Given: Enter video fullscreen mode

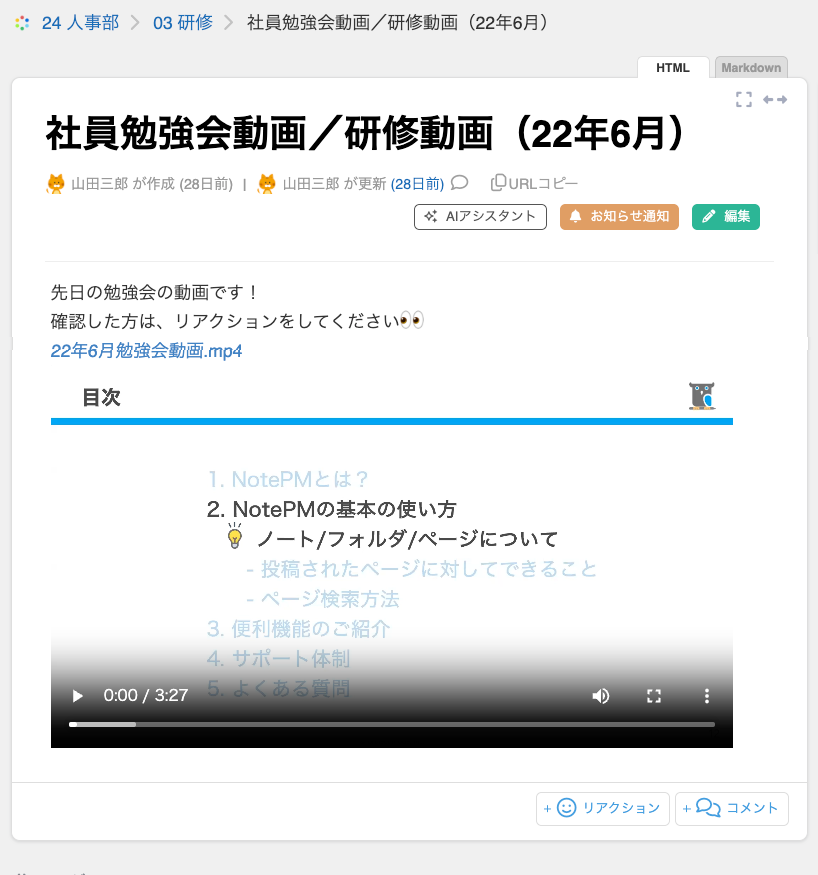Looking at the screenshot, I should pyautogui.click(x=654, y=696).
